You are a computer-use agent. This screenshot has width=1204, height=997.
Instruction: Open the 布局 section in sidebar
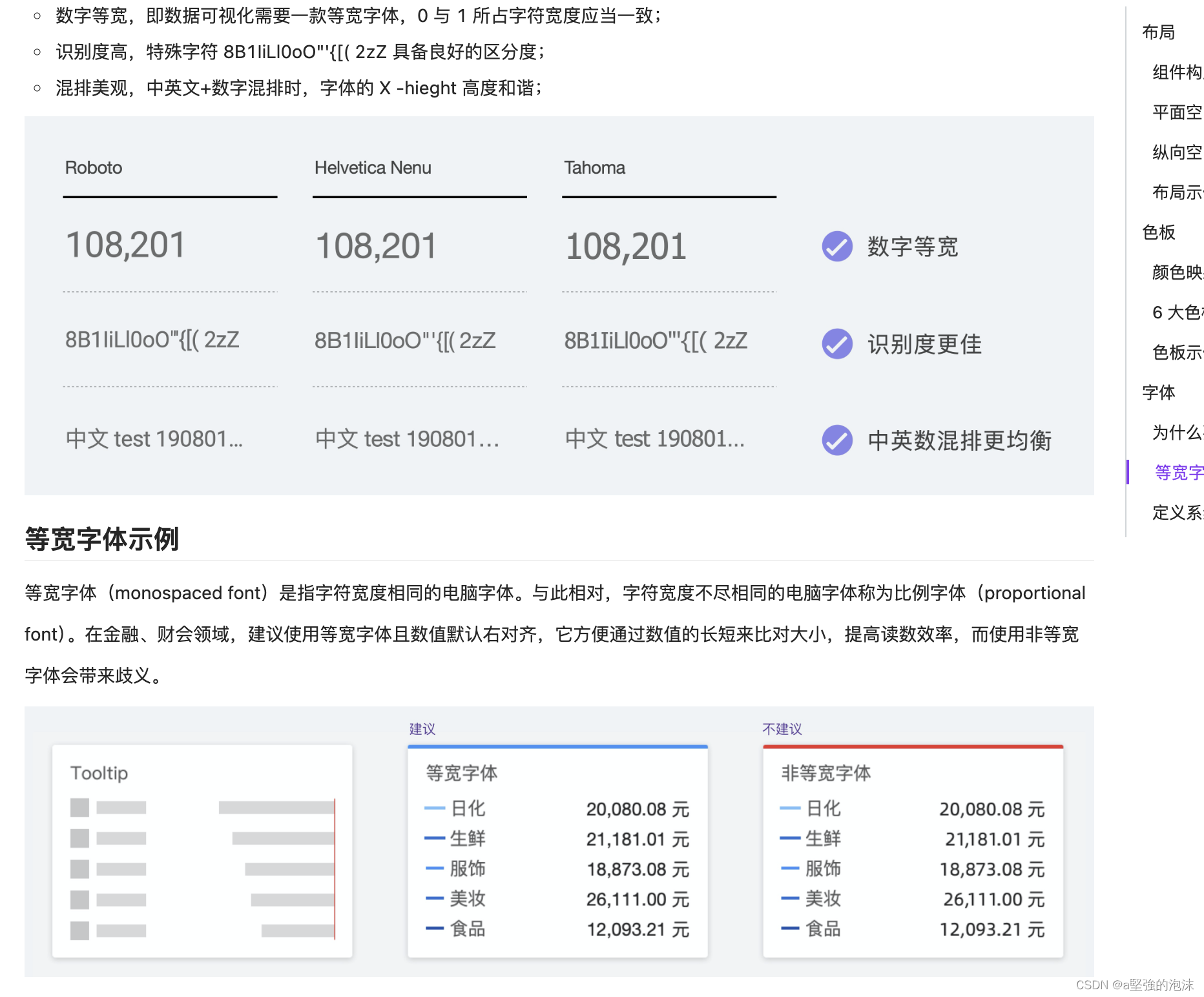pyautogui.click(x=1158, y=32)
